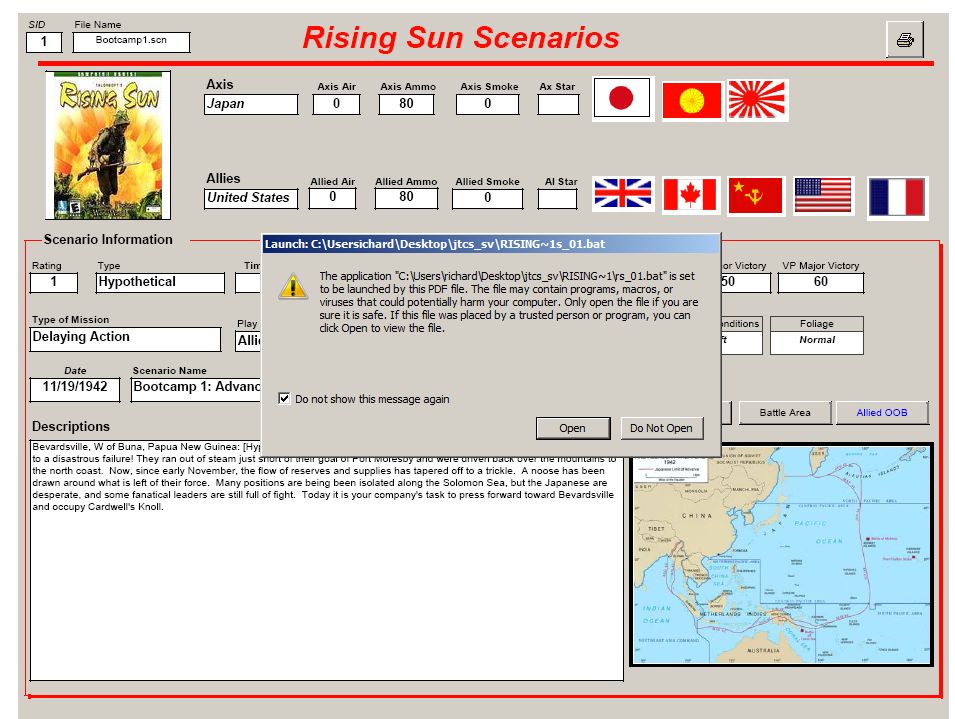The width and height of the screenshot is (955, 719).
Task: Select the Japanese imperial chrysanthemum flag
Action: pos(692,100)
